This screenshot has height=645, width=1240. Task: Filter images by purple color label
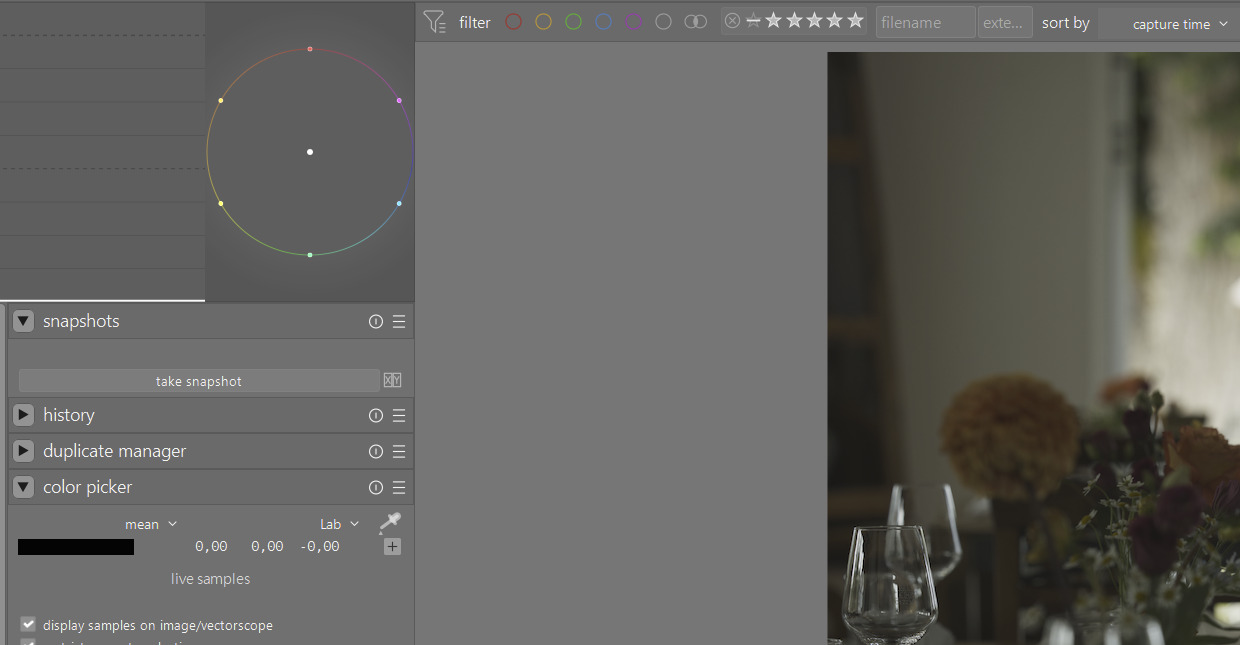(633, 21)
